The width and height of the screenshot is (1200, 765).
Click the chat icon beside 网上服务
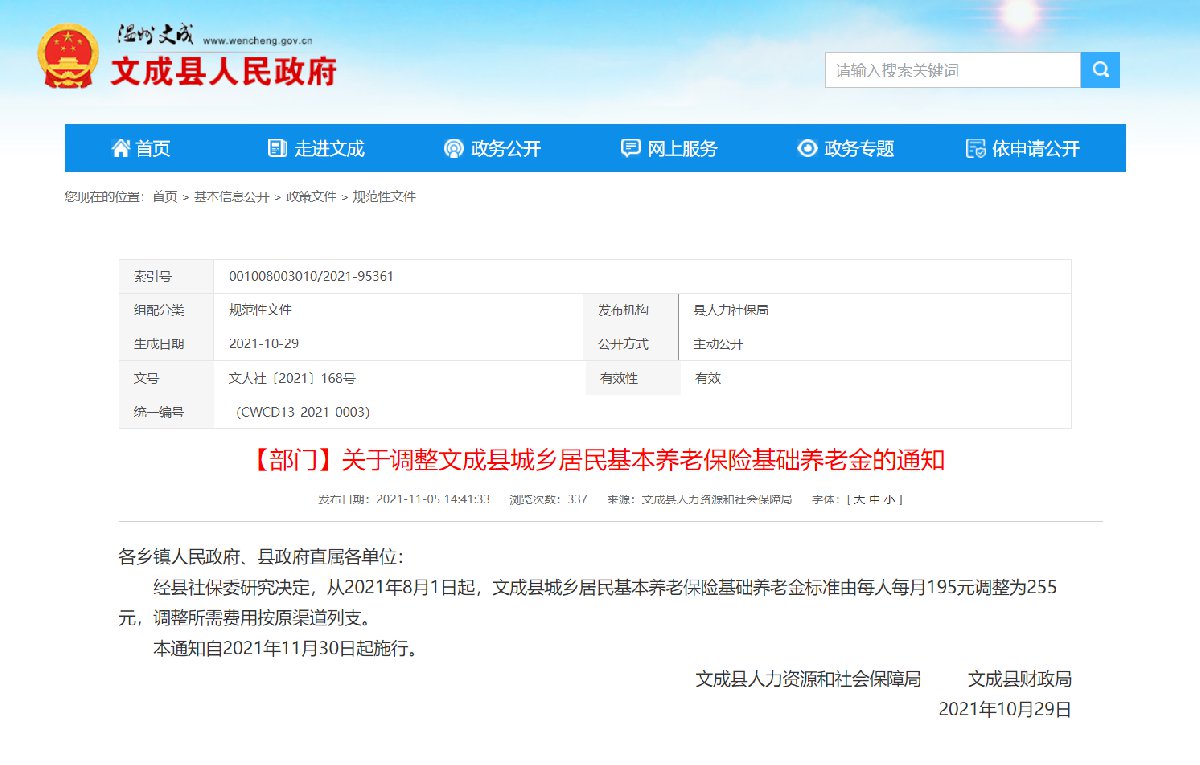630,148
